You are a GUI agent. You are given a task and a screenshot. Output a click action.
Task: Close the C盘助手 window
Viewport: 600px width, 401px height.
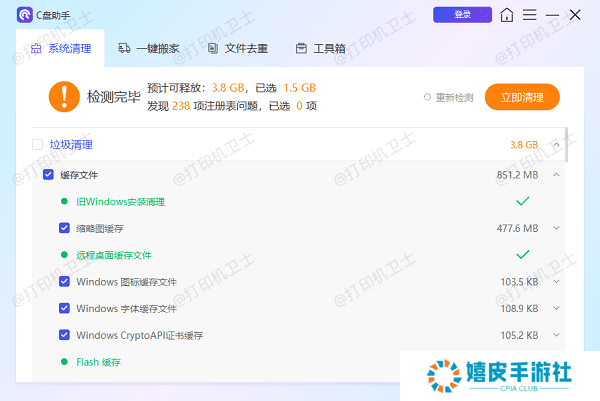(575, 15)
